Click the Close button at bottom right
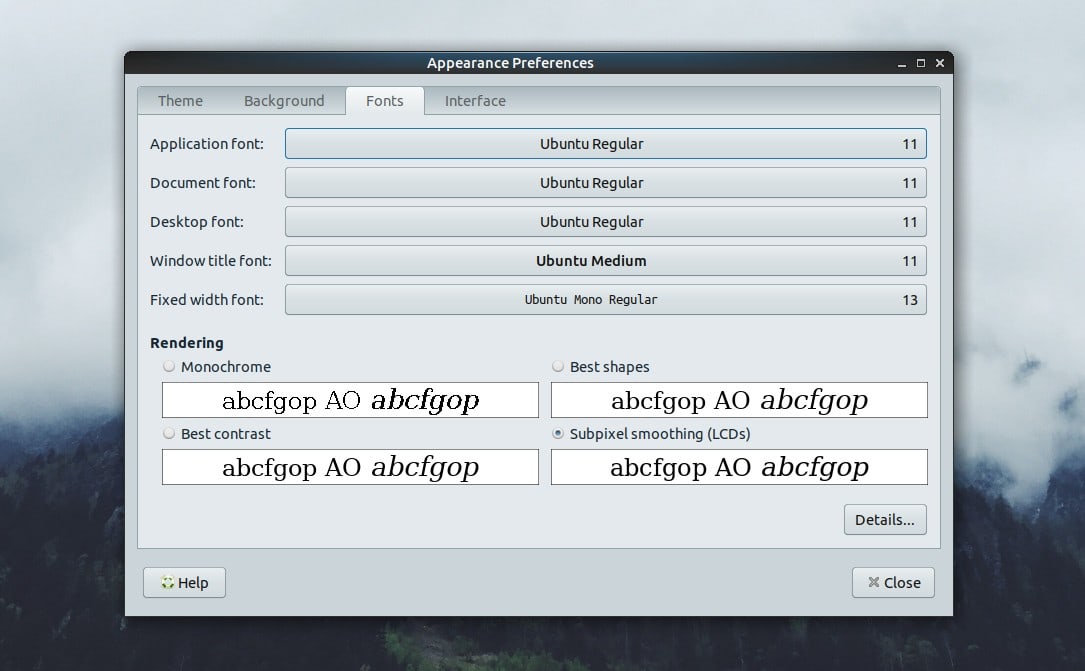Screen dimensions: 1085x671 pos(893,582)
